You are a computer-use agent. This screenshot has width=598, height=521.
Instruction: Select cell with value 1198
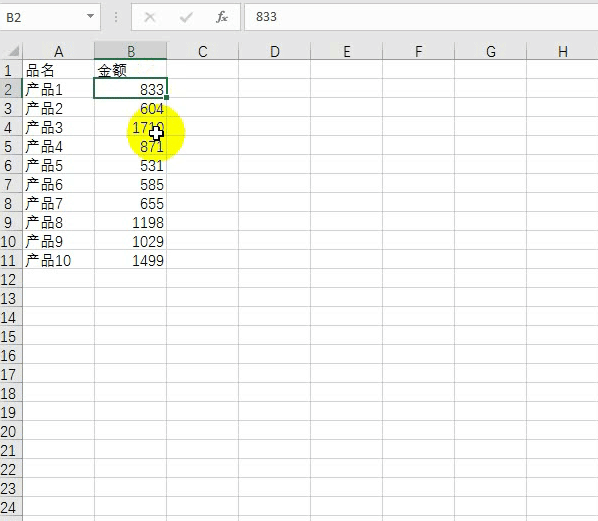tap(130, 222)
